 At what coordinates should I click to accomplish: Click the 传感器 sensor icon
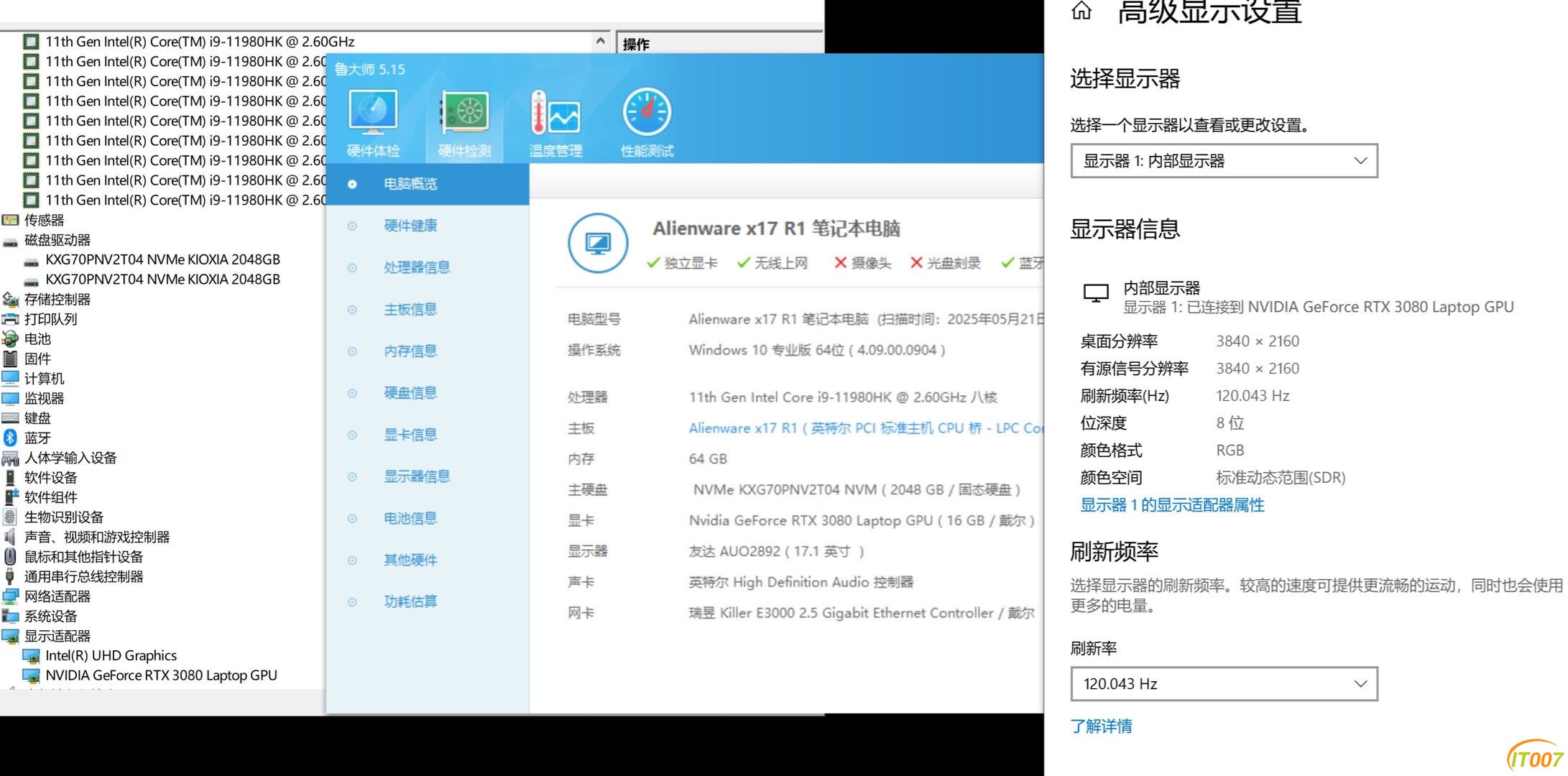click(x=10, y=220)
